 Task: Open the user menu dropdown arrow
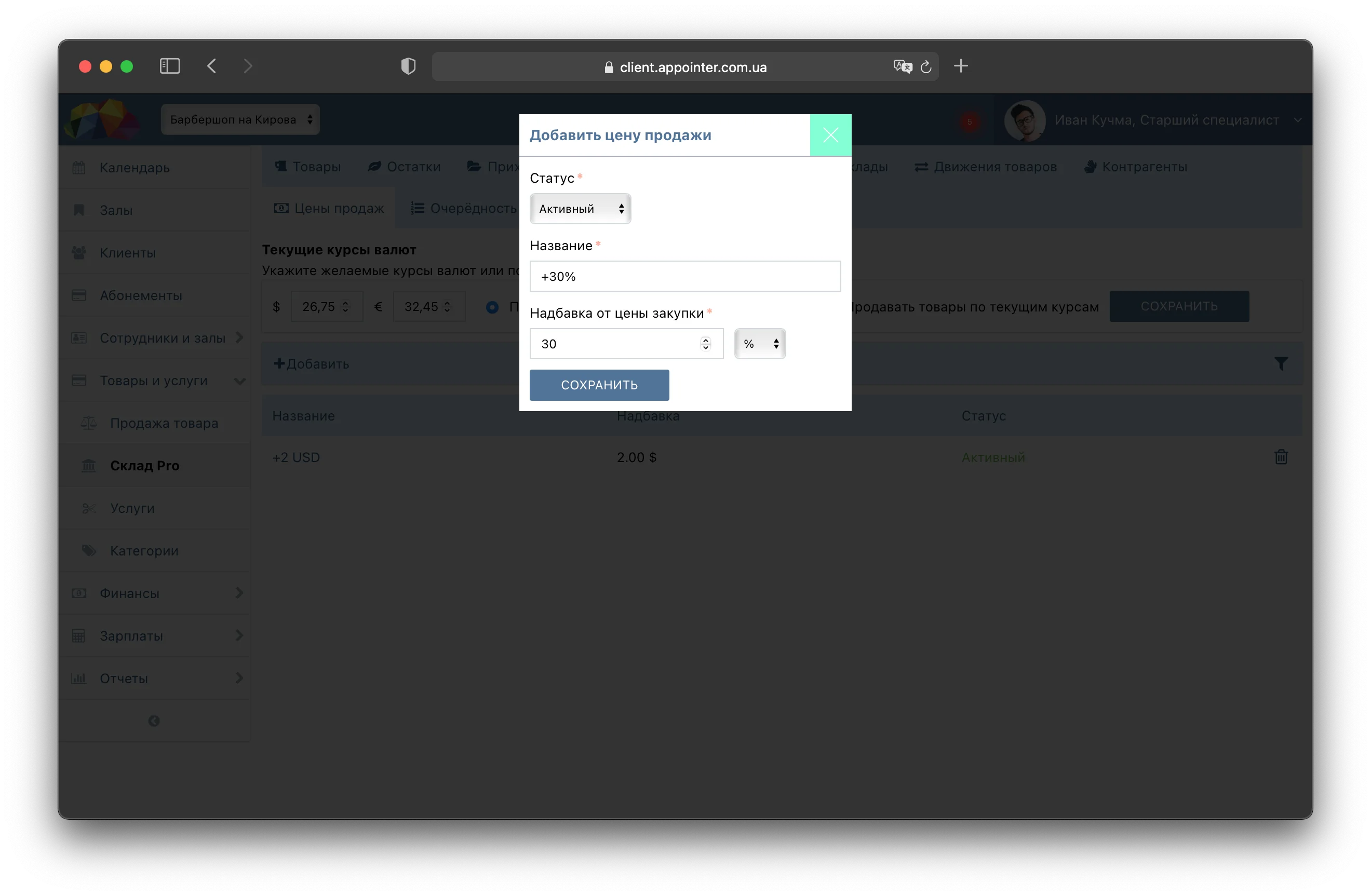point(1297,120)
